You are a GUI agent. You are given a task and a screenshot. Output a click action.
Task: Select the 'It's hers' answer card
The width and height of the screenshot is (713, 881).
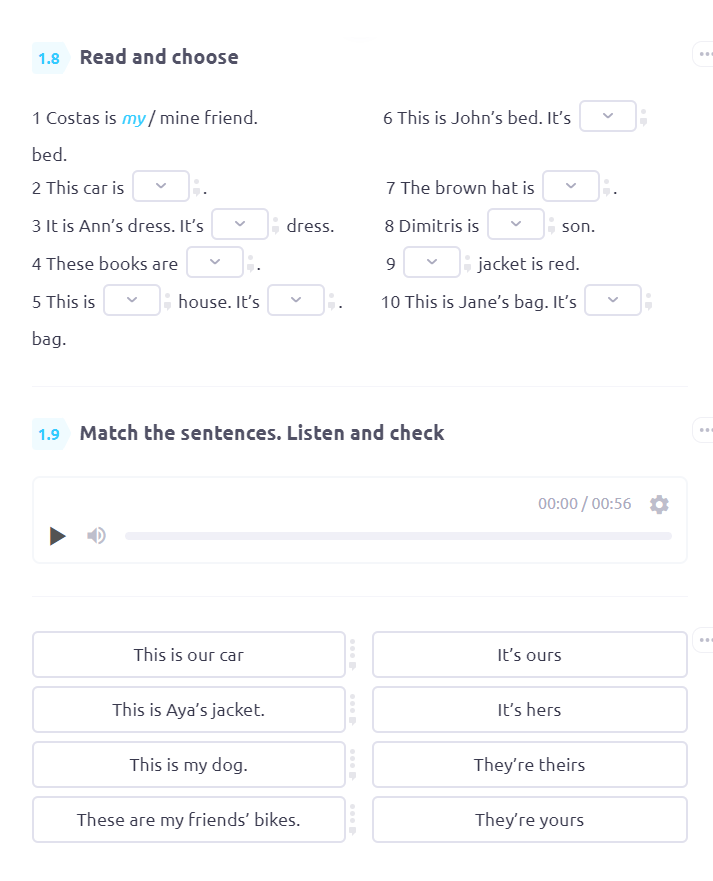coord(530,710)
